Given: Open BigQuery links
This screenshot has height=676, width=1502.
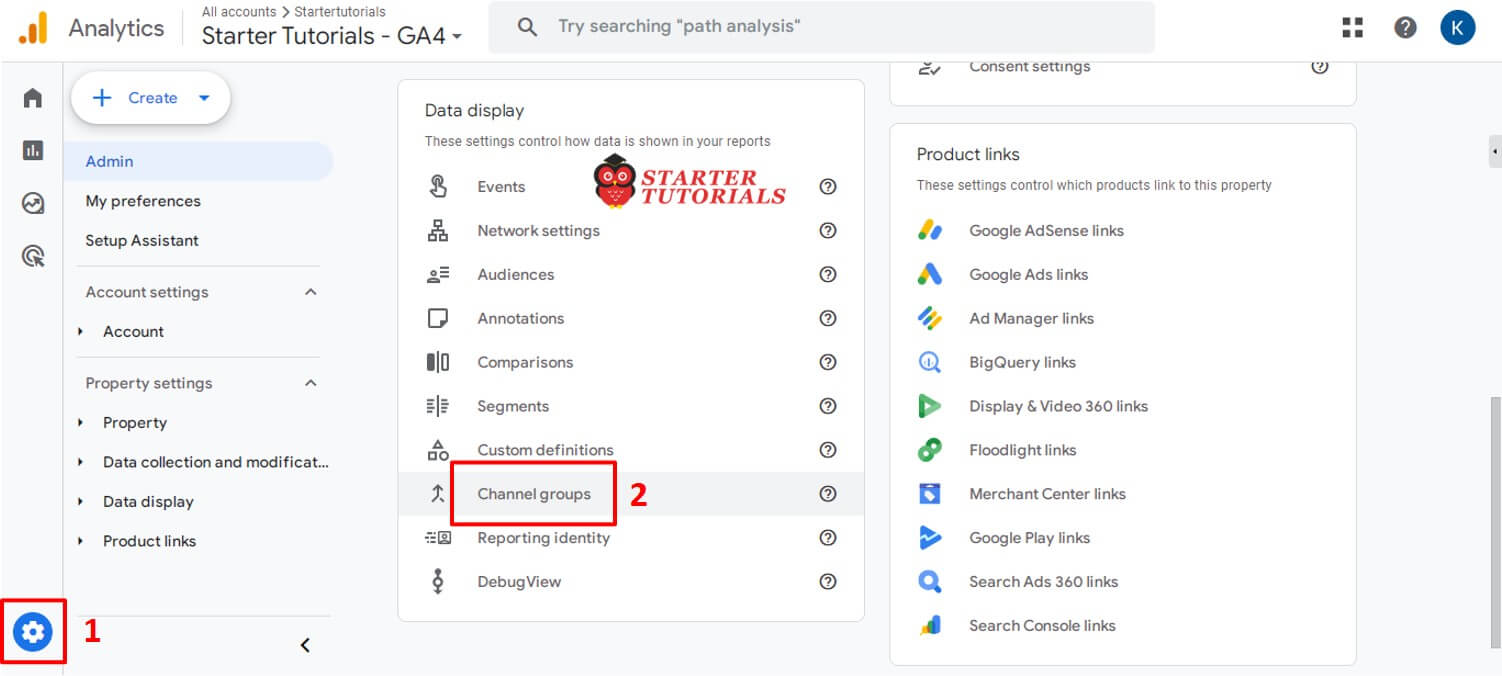Looking at the screenshot, I should 1022,362.
